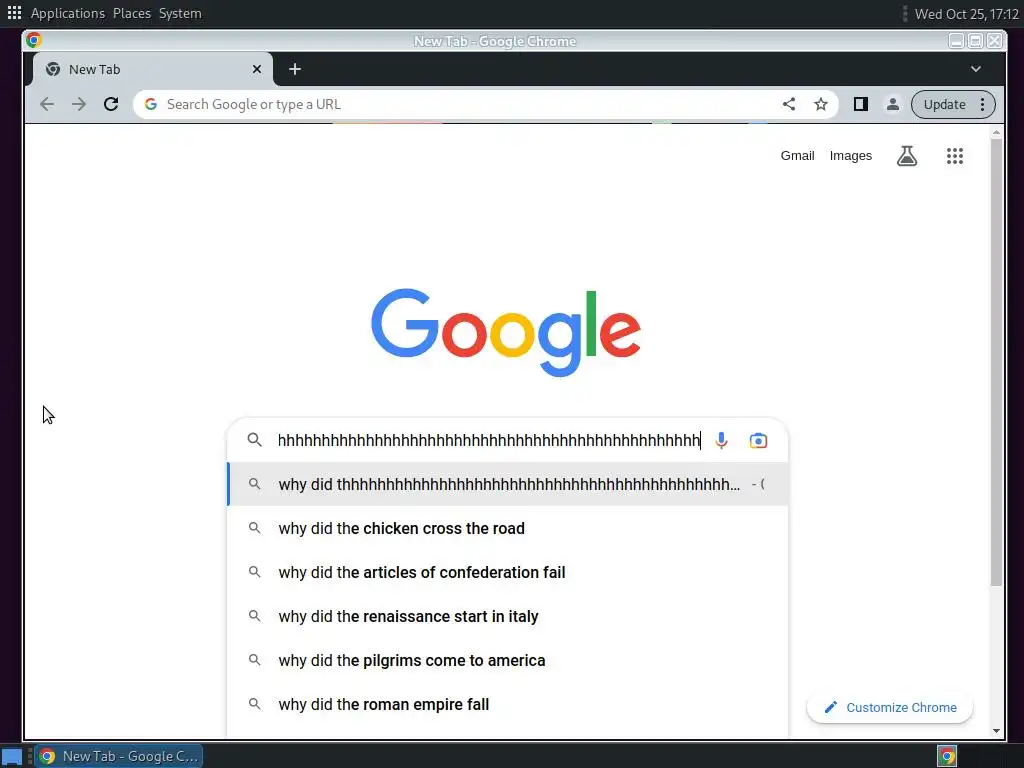Share this page using the share icon
Screen dimensions: 1024x768
click(789, 104)
